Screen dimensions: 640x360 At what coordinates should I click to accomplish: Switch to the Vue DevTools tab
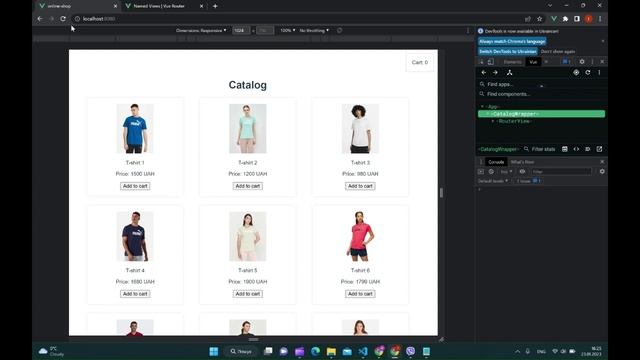pyautogui.click(x=533, y=62)
